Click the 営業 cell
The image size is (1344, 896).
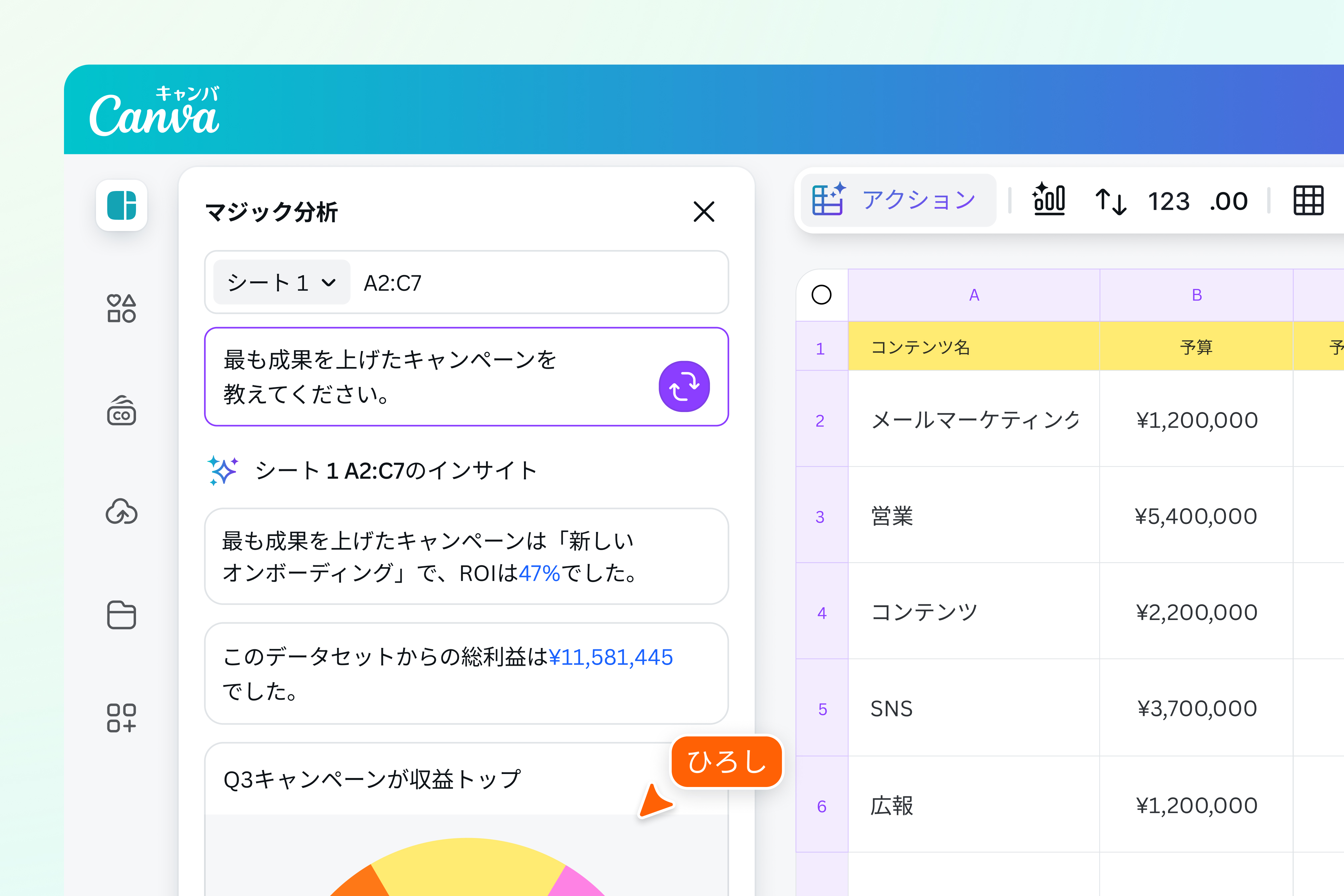point(974,515)
